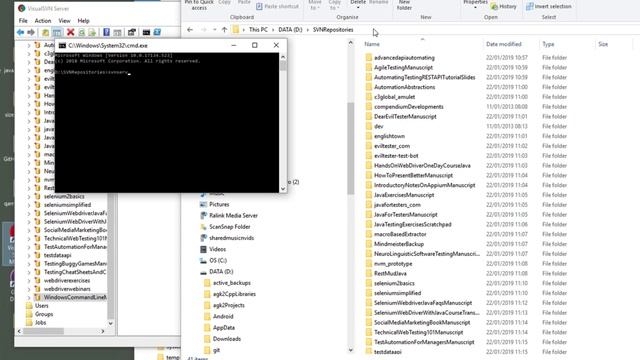Select the AgileTestingManuscript folder
640x360 pixels.
(403, 68)
